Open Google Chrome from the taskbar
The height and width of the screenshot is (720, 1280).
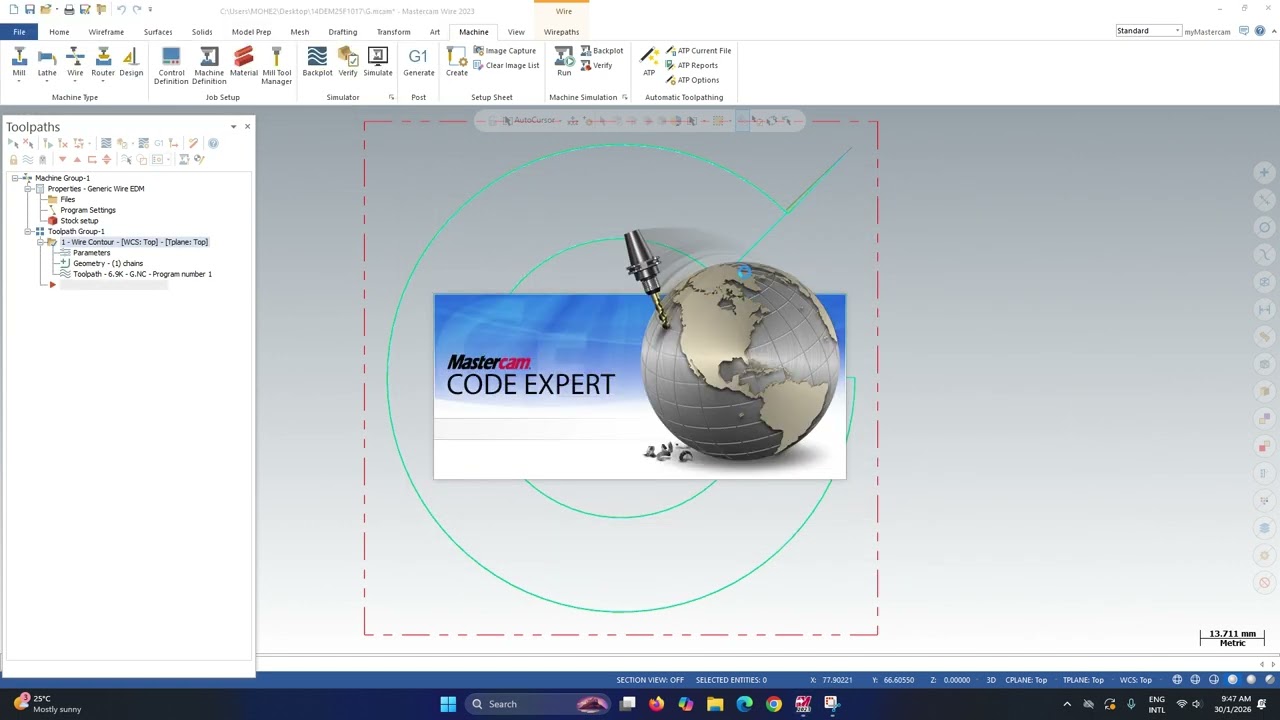click(x=774, y=704)
